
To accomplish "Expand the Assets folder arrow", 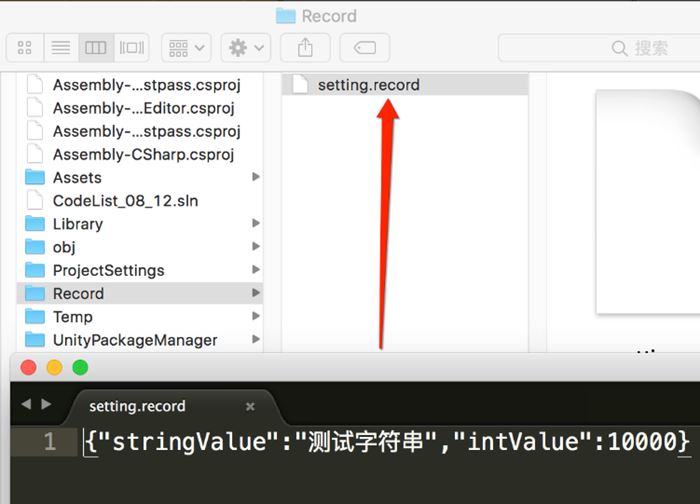I will [x=256, y=177].
